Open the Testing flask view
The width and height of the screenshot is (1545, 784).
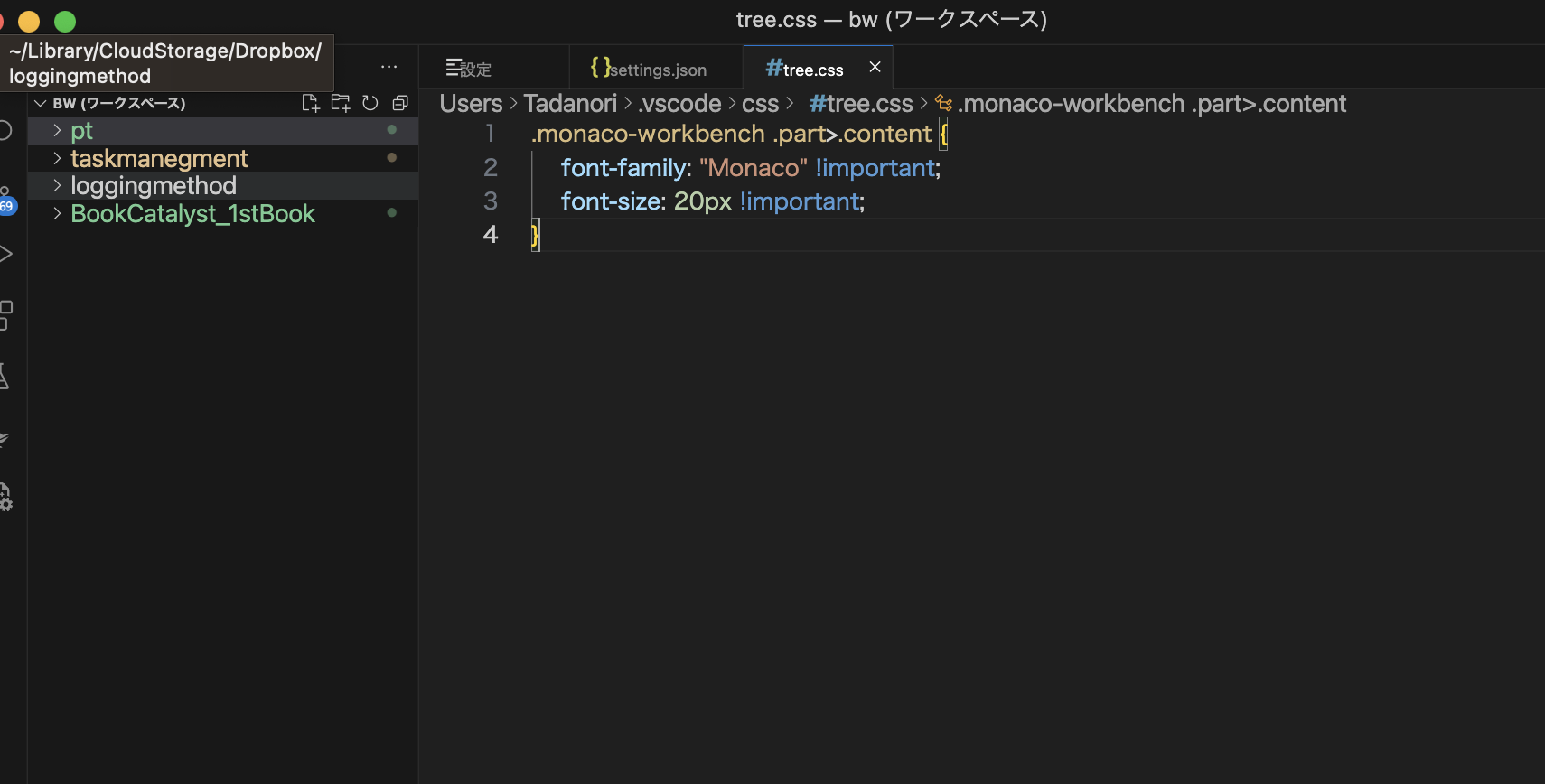click(x=5, y=377)
